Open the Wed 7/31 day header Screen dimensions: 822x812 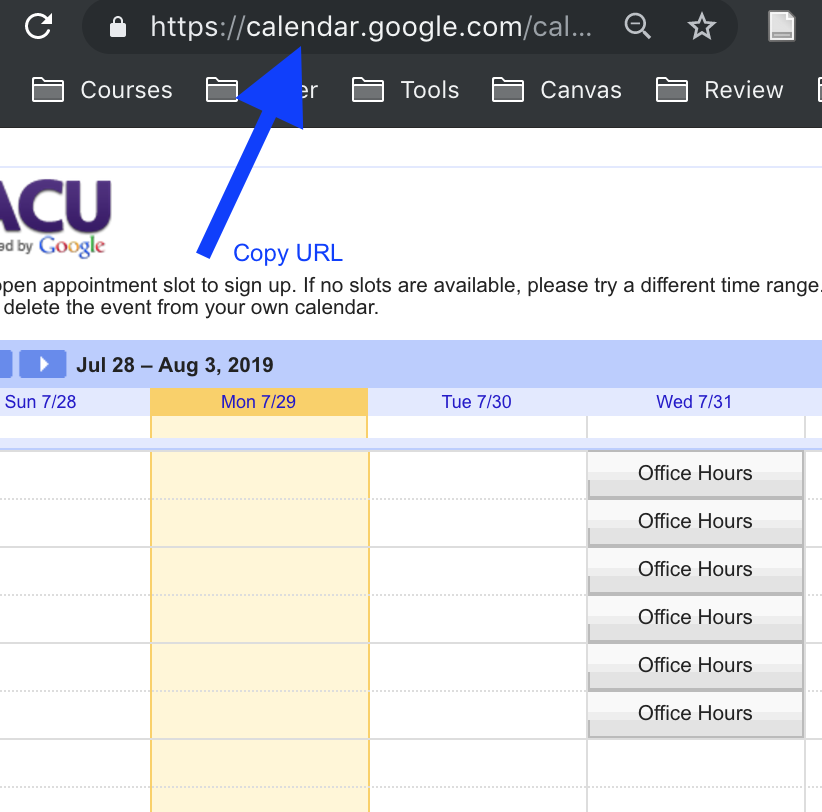[x=694, y=402]
